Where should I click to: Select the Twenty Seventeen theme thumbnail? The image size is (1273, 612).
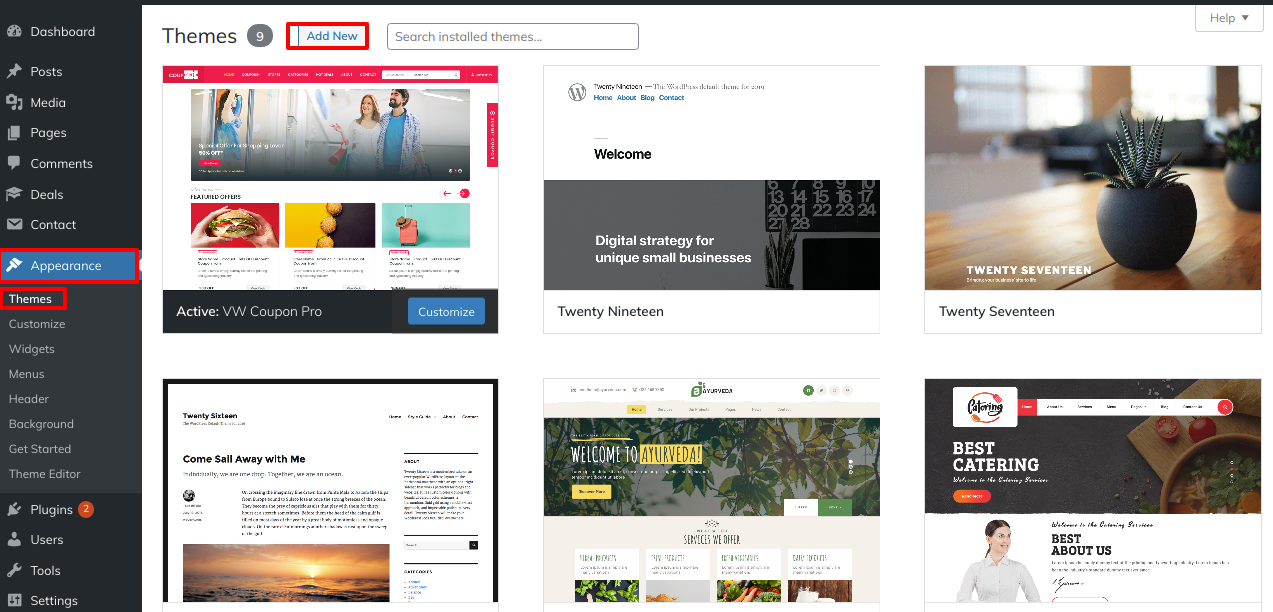1092,178
